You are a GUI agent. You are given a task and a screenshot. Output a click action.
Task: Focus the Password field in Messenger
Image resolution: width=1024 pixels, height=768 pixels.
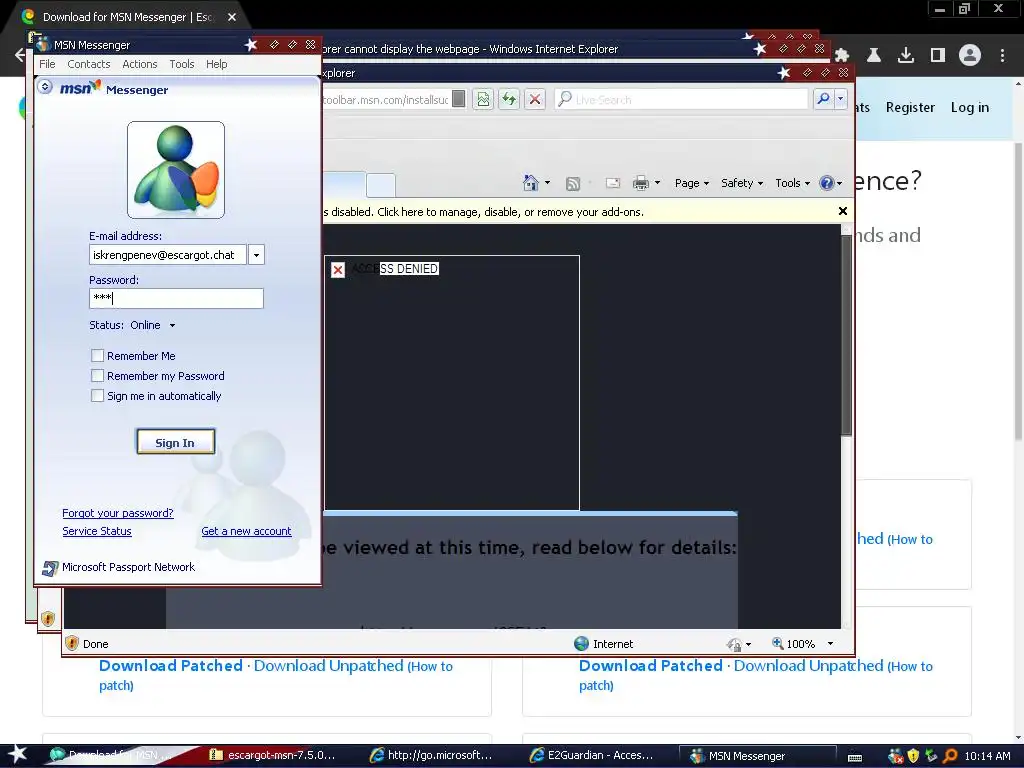176,298
